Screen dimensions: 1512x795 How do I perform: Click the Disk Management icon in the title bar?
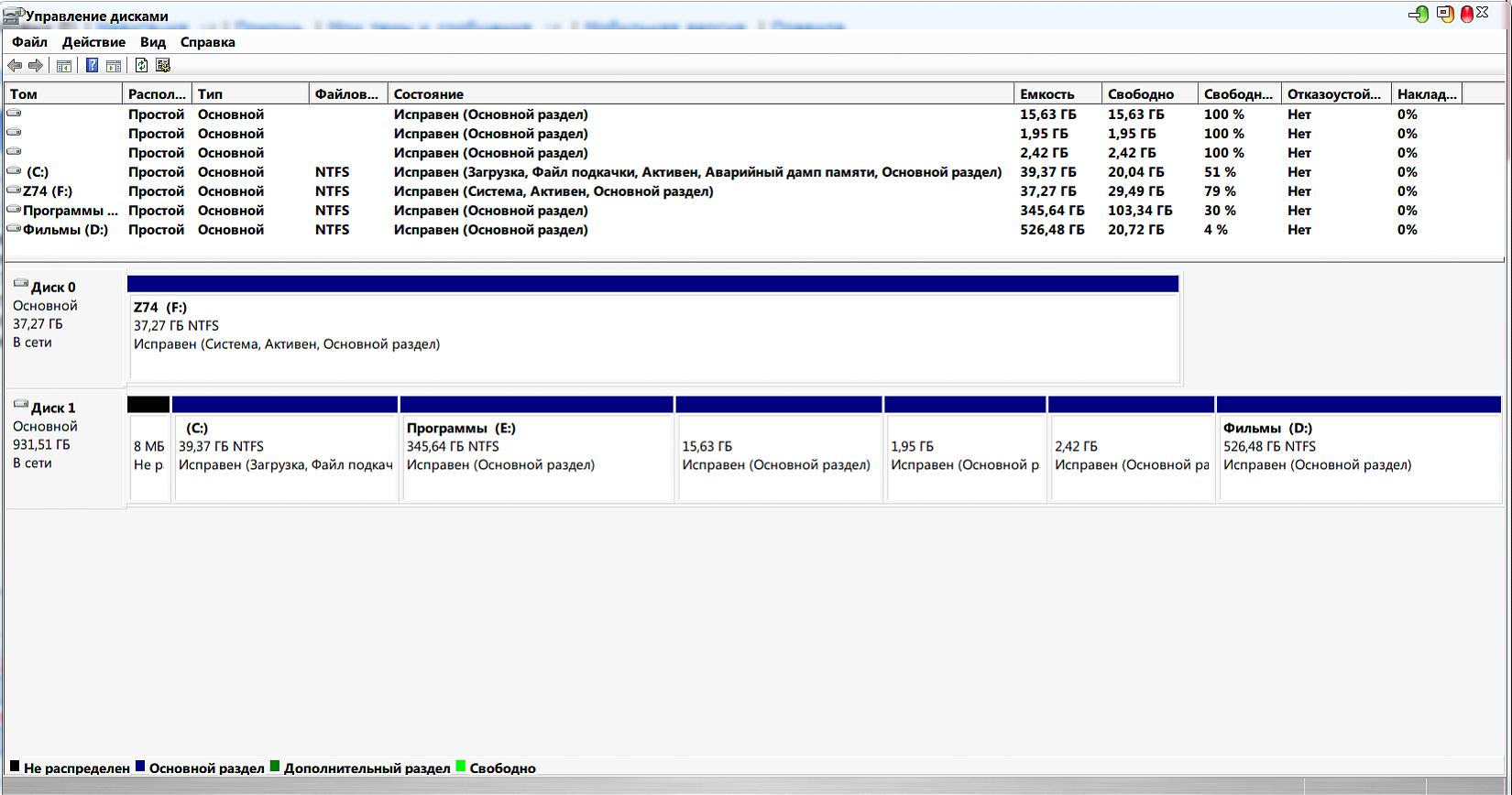[x=13, y=16]
